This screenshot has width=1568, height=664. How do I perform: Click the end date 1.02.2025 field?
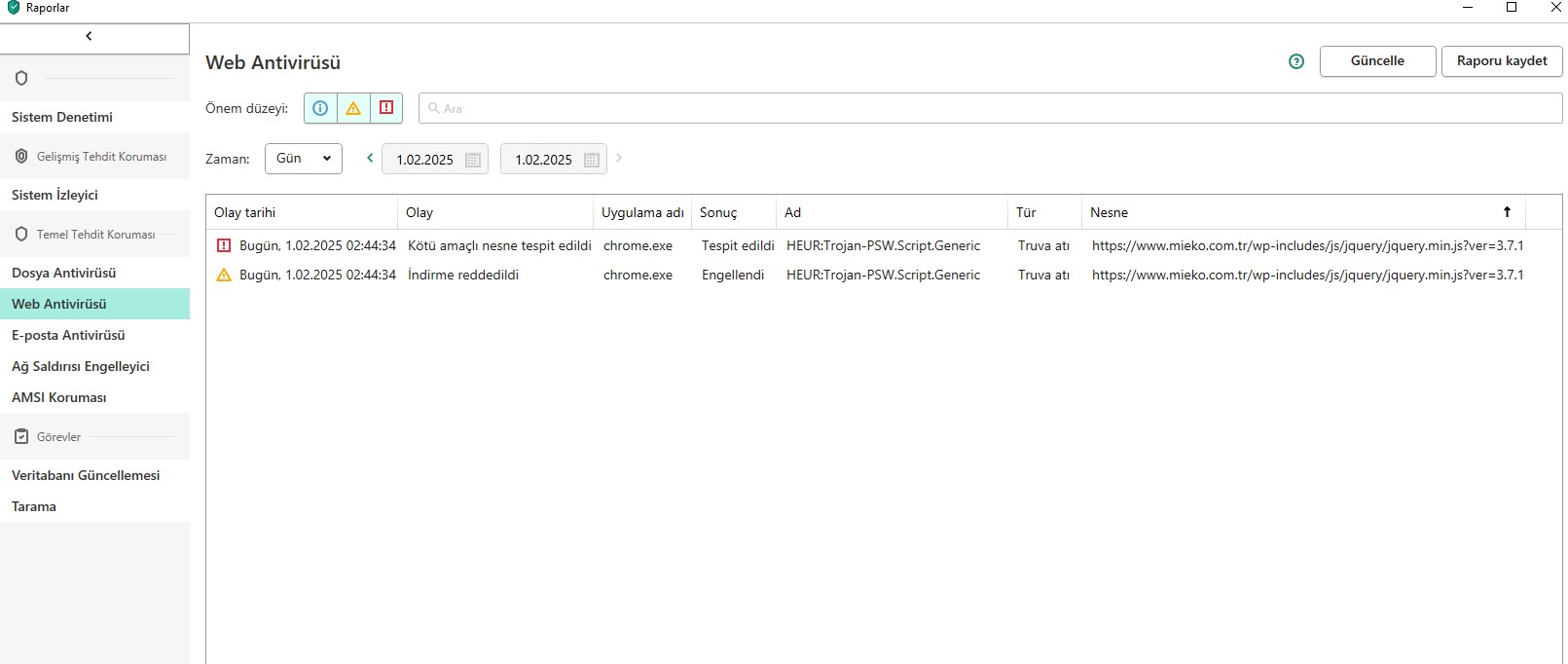[554, 159]
